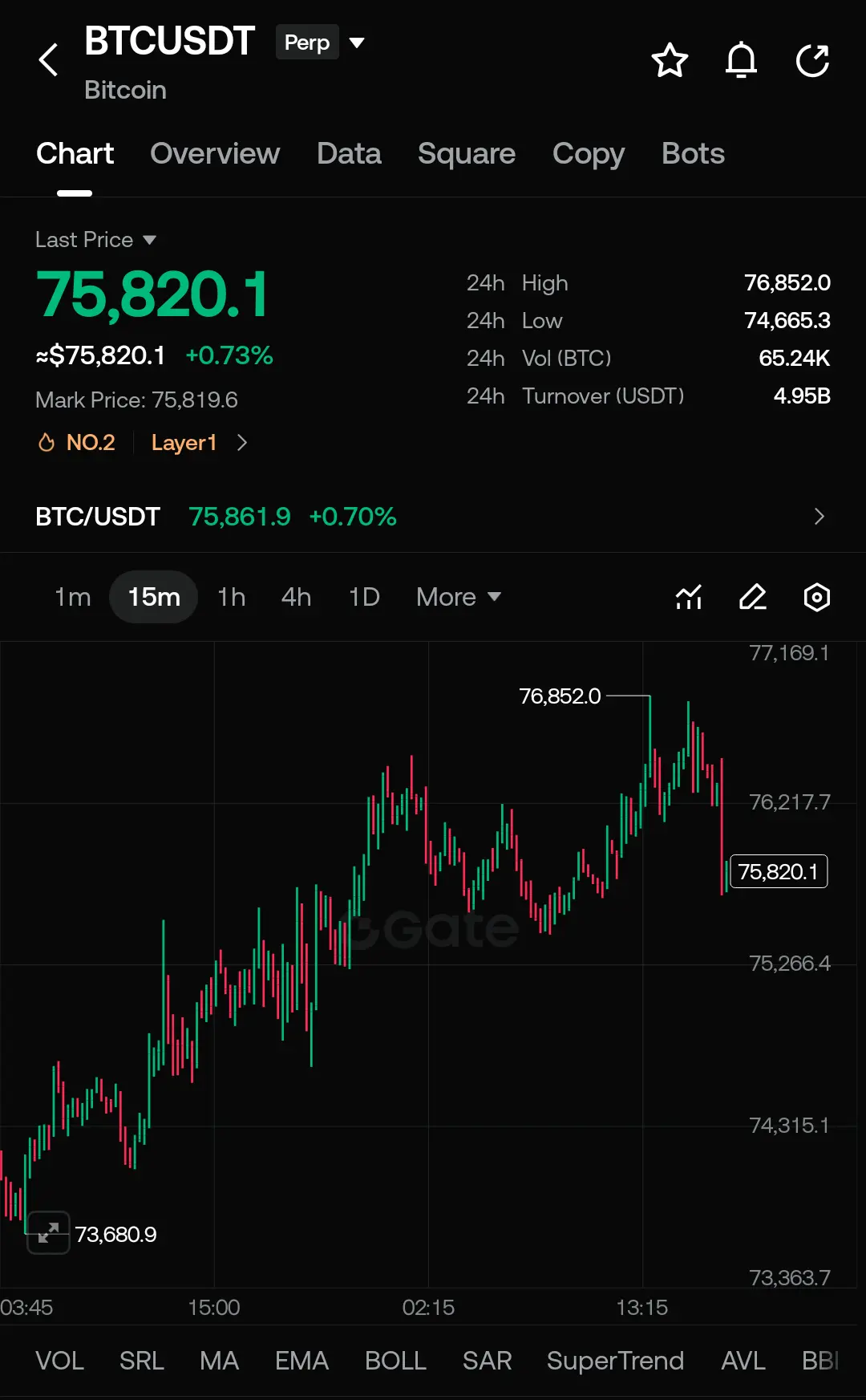
Task: Open chart settings hexagon icon
Action: [816, 597]
